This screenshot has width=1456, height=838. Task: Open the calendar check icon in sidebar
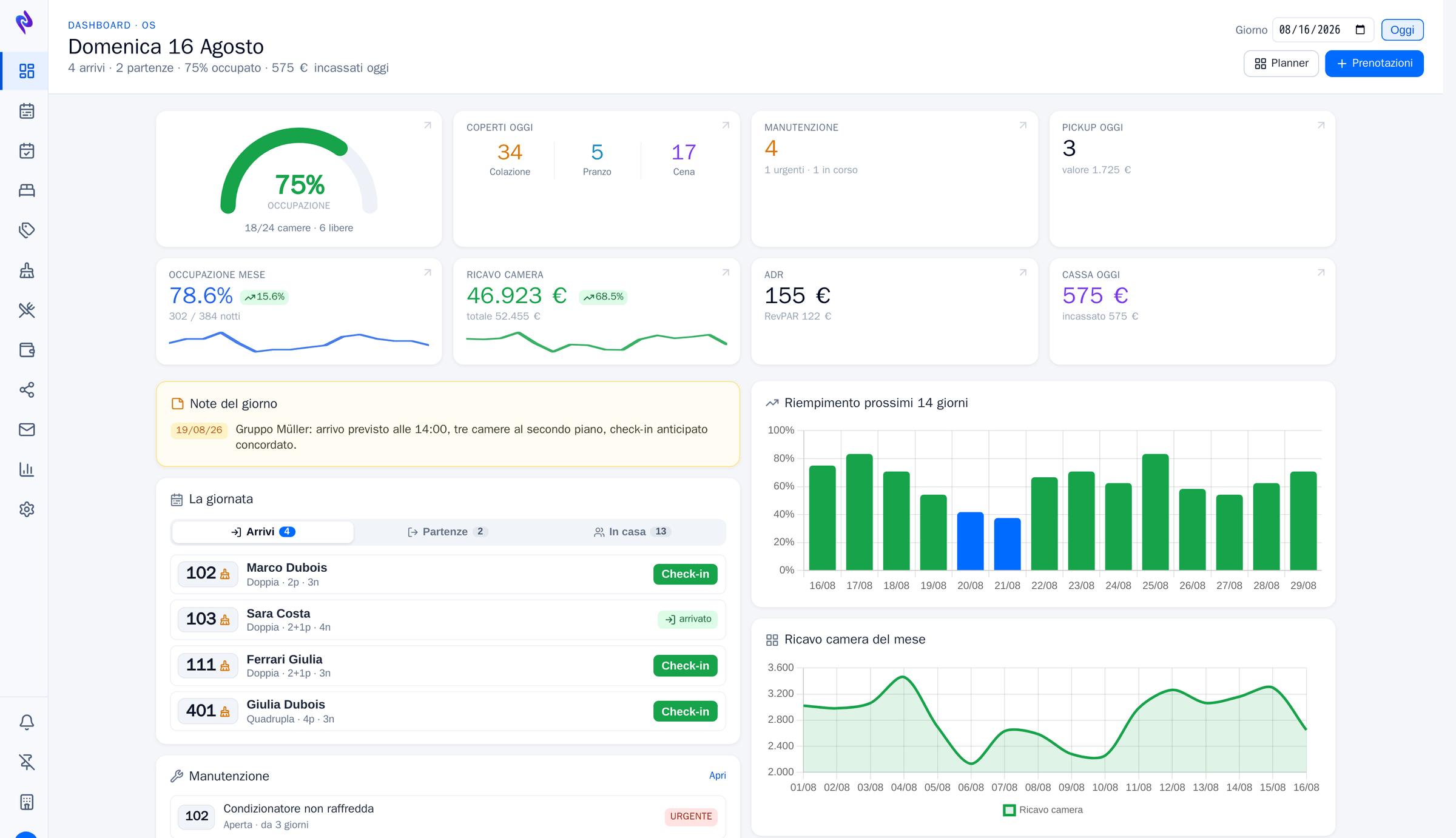pos(27,150)
